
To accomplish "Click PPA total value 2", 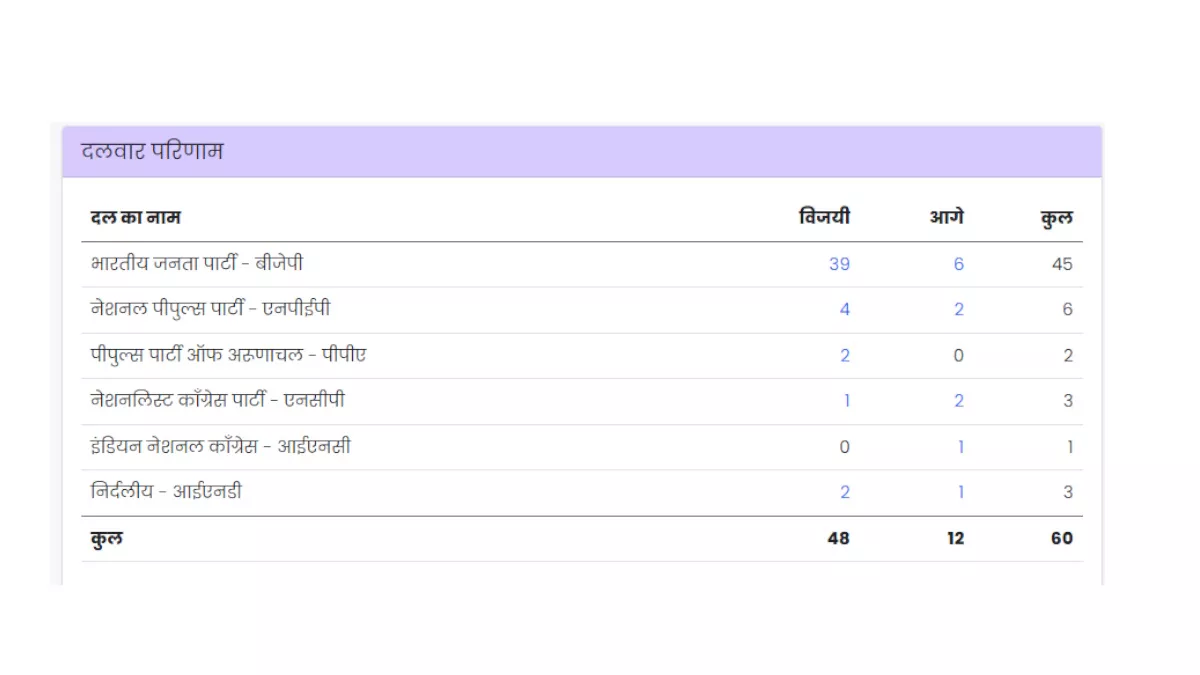I will [x=1068, y=356].
